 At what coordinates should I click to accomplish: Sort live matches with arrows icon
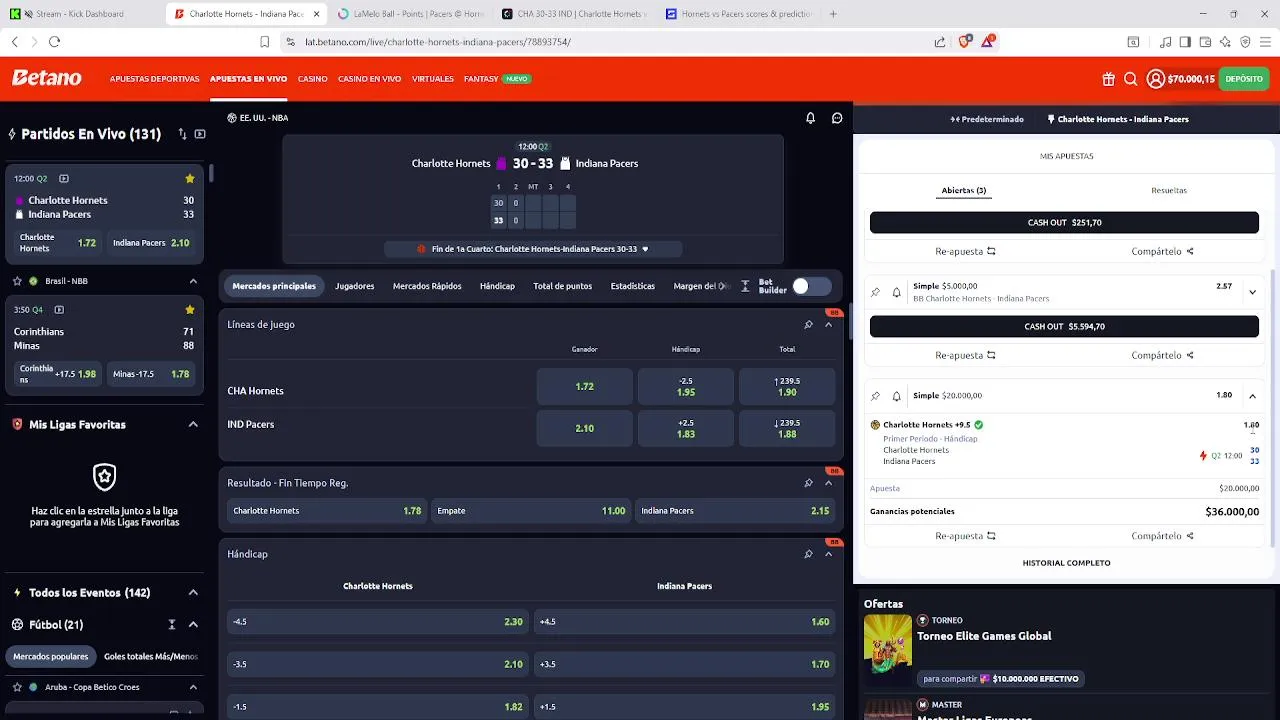coord(182,134)
